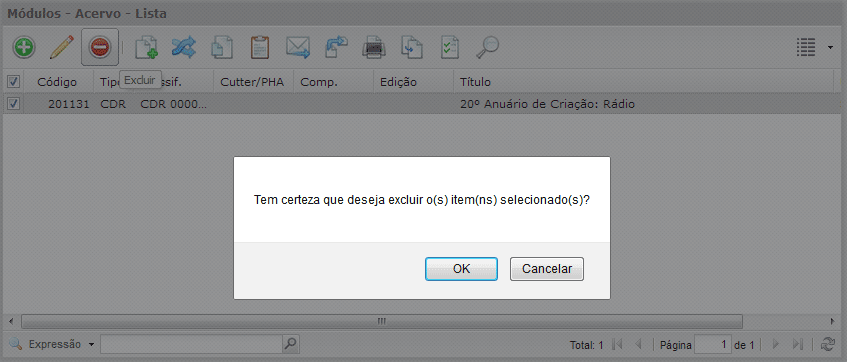The width and height of the screenshot is (847, 362).
Task: Open the magnifying glass search icon in toolbar
Action: [487, 48]
